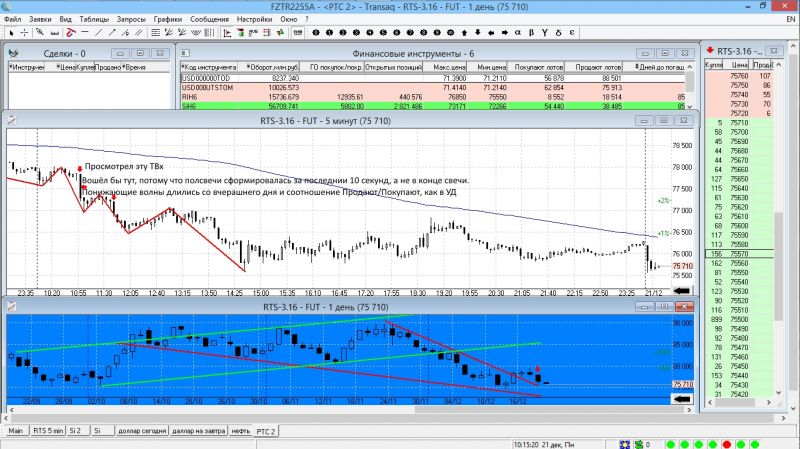
Task: Switch to the RTS 5 min tab
Action: point(48,431)
